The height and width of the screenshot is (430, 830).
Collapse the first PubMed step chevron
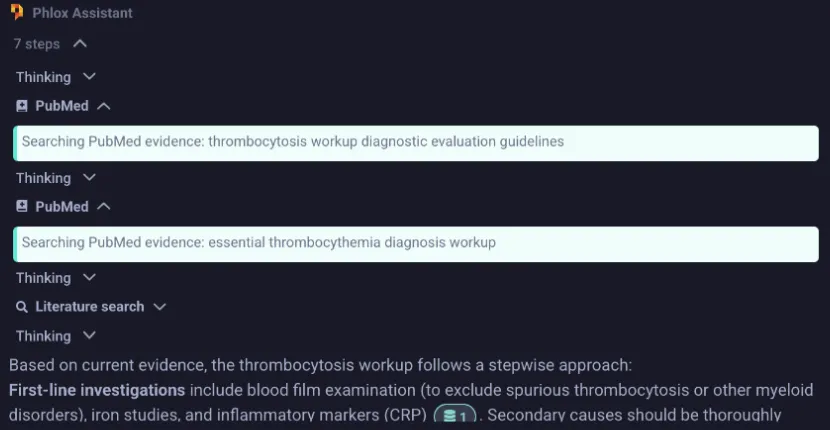tap(104, 106)
